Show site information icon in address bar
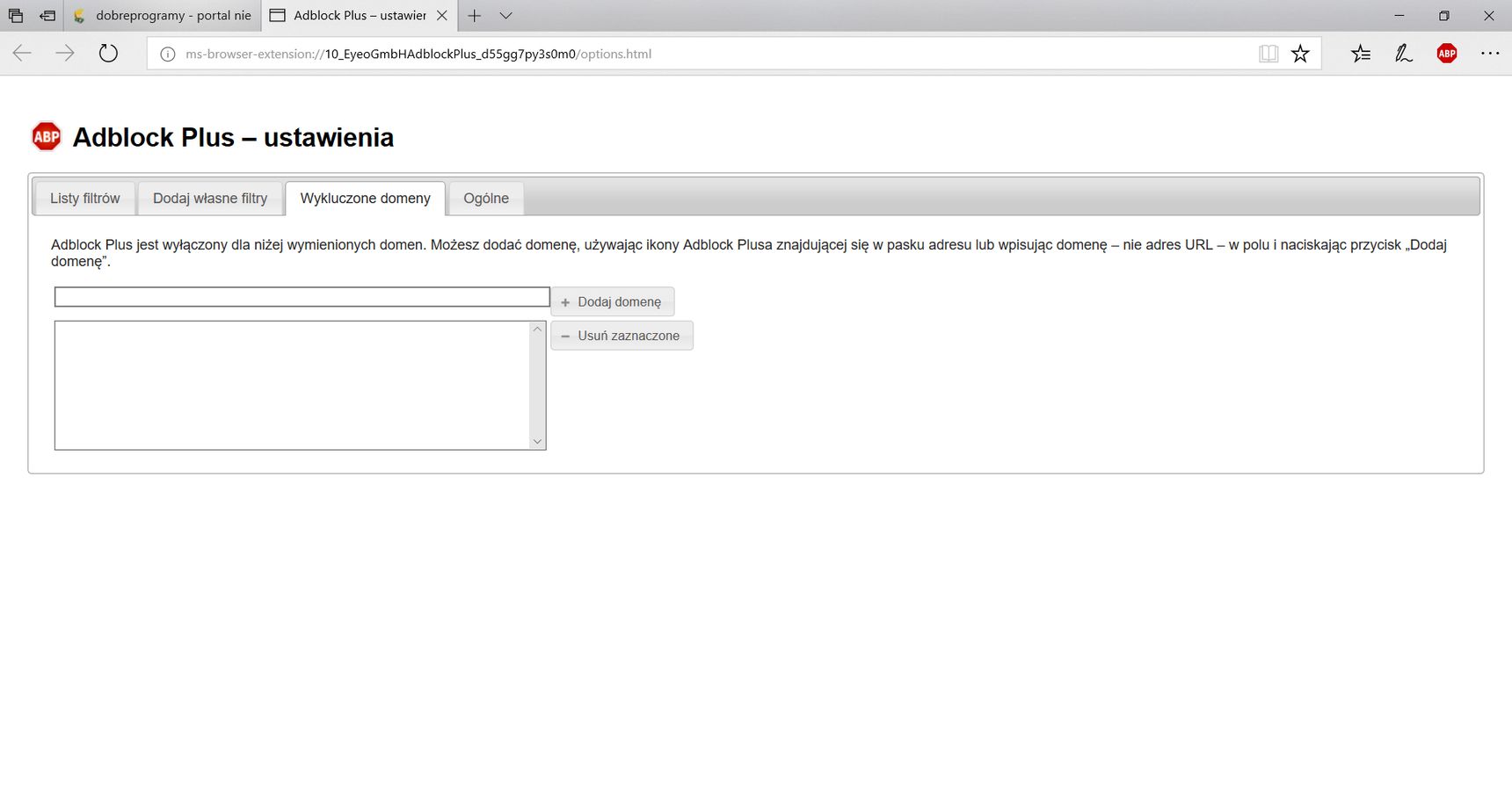This screenshot has width=1512, height=811. tap(167, 54)
